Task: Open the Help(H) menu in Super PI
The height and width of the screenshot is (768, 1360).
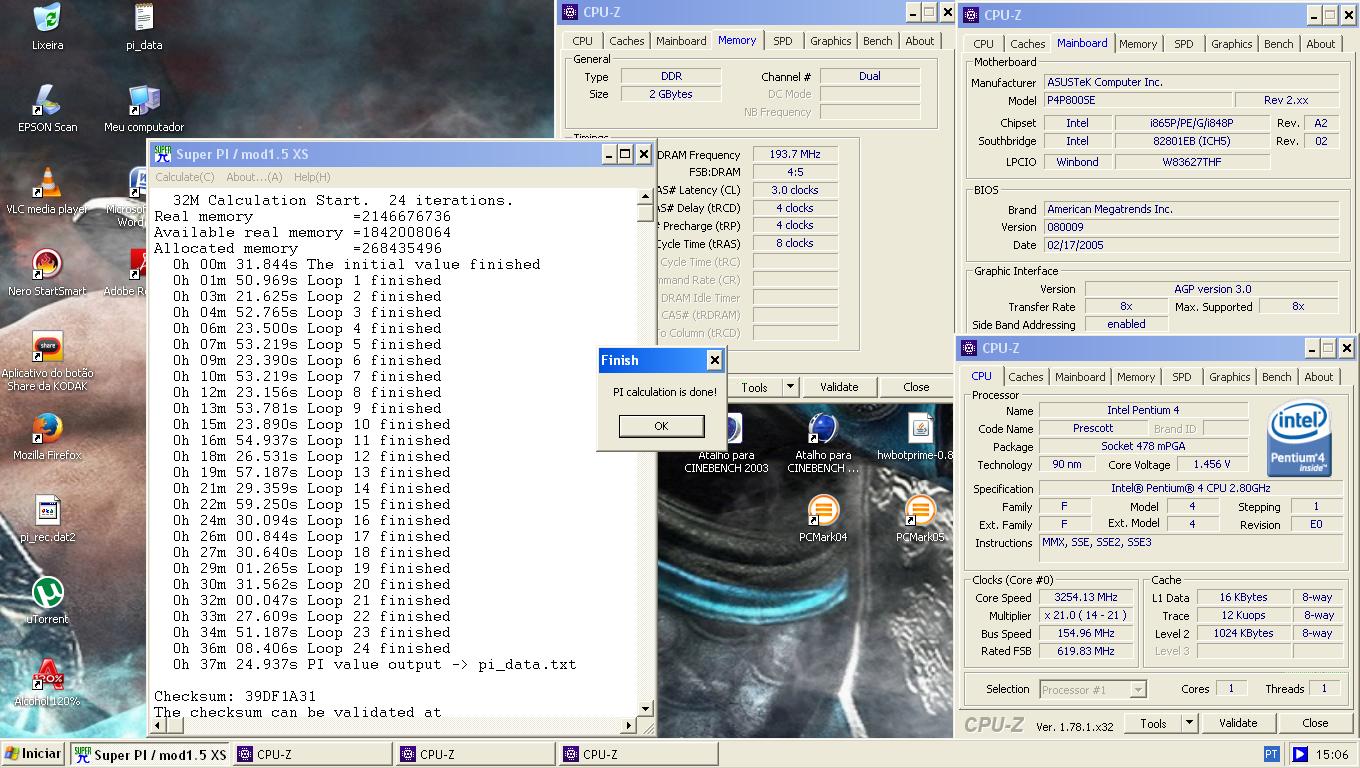Action: tap(312, 177)
